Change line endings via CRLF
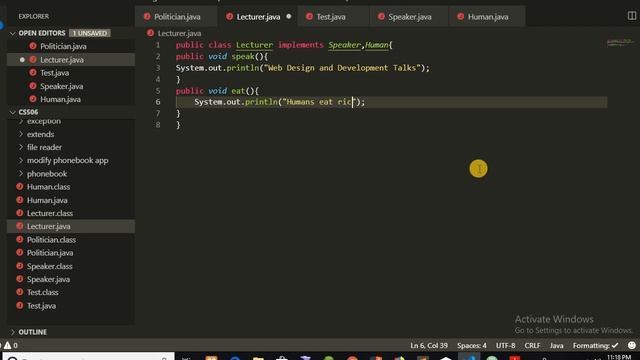The image size is (640, 360). point(532,345)
